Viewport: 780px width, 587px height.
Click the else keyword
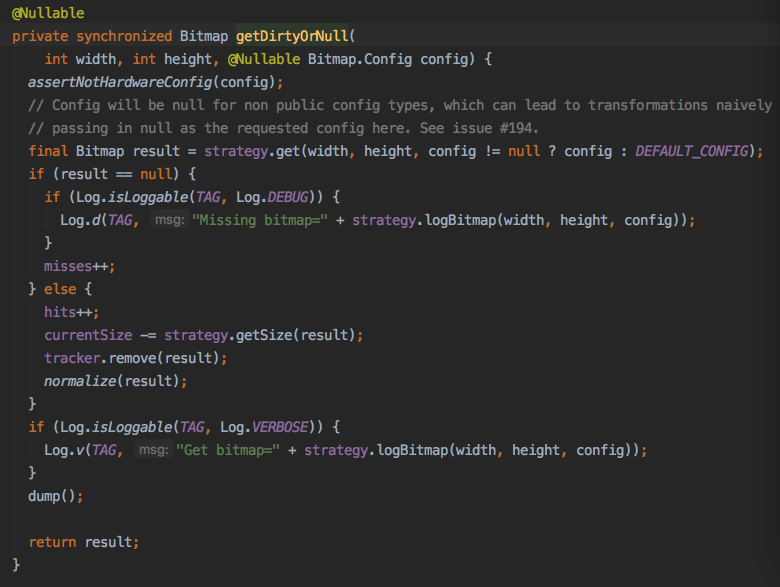60,289
